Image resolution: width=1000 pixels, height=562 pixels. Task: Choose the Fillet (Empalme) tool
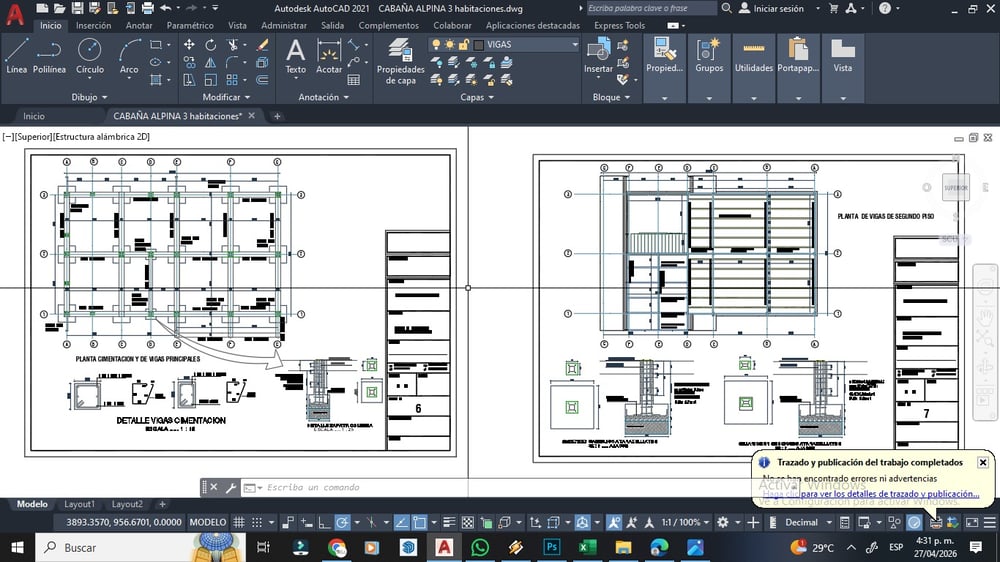pos(232,63)
